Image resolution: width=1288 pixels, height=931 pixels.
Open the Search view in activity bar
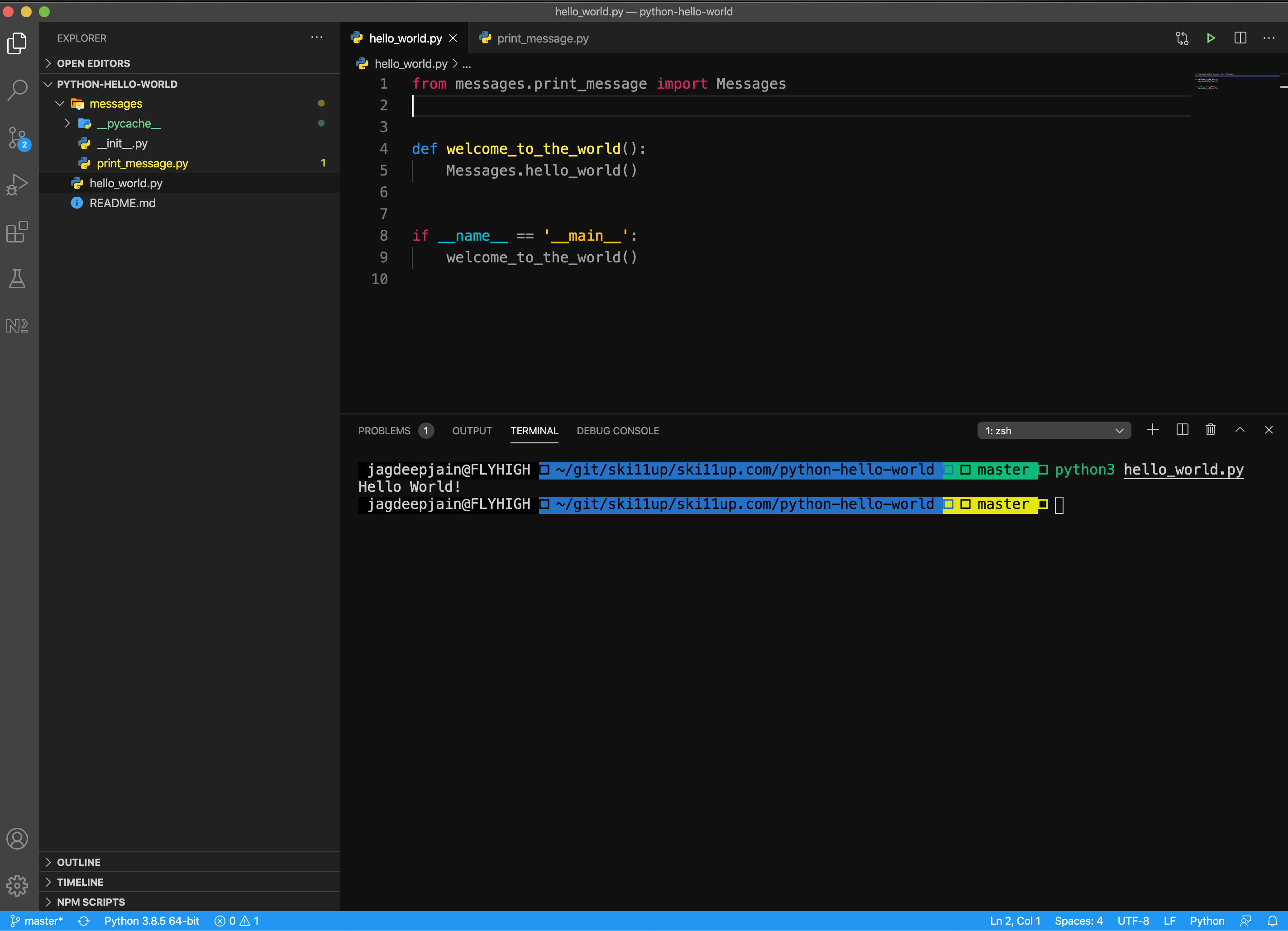tap(18, 89)
